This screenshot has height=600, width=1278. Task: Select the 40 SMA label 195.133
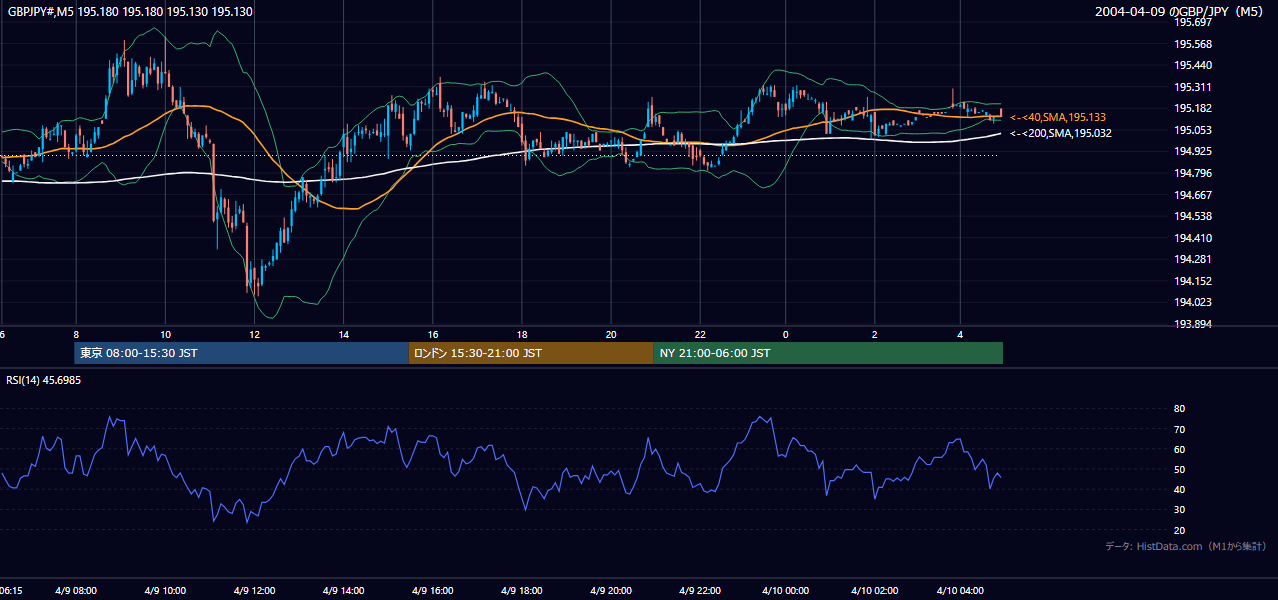click(1058, 117)
